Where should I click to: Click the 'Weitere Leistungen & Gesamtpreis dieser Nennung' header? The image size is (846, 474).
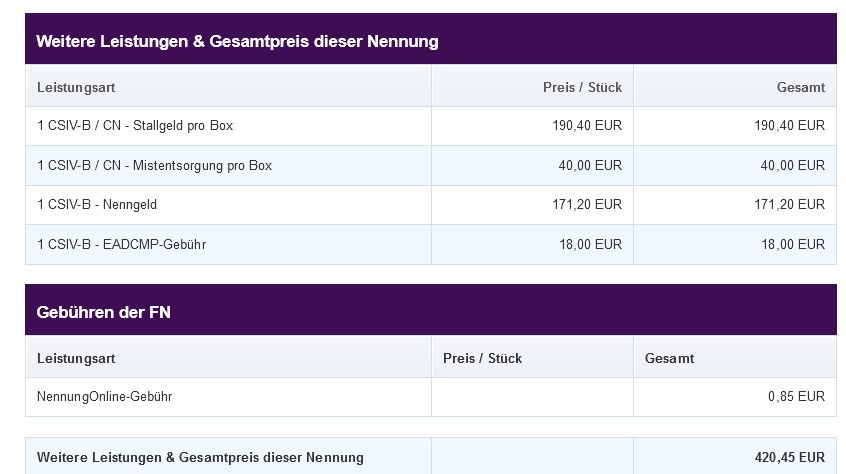point(237,42)
